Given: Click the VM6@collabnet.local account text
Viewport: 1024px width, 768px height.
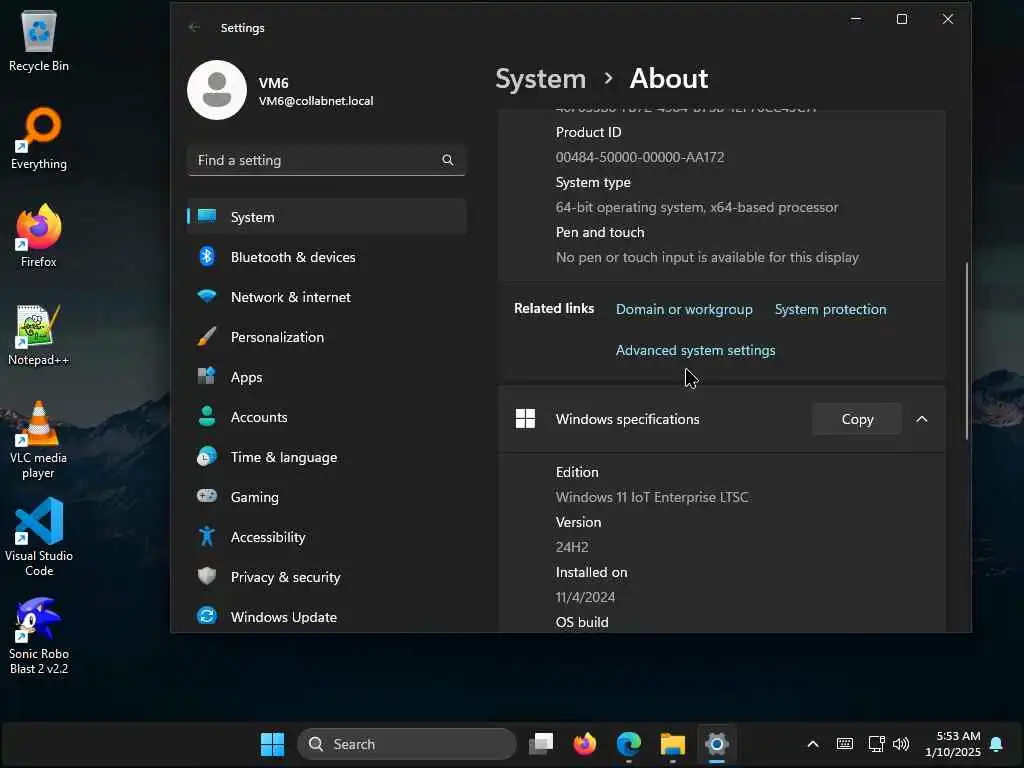Looking at the screenshot, I should 316,101.
